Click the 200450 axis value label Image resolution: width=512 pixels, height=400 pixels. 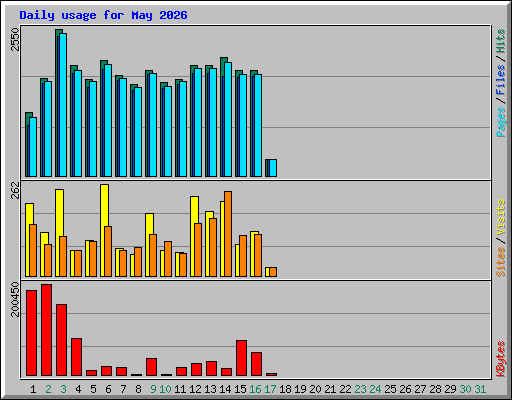click(15, 299)
